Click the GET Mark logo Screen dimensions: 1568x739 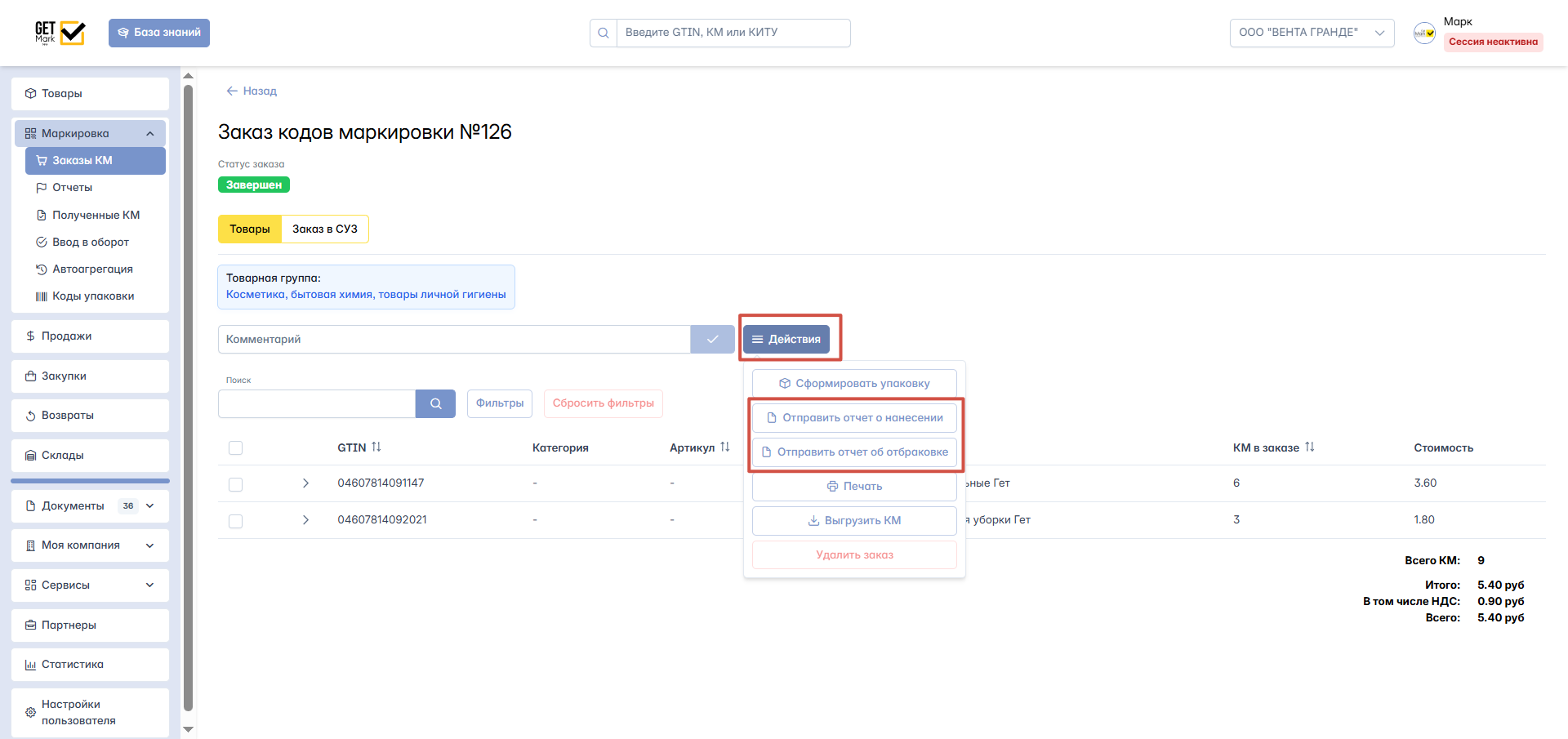pos(60,33)
